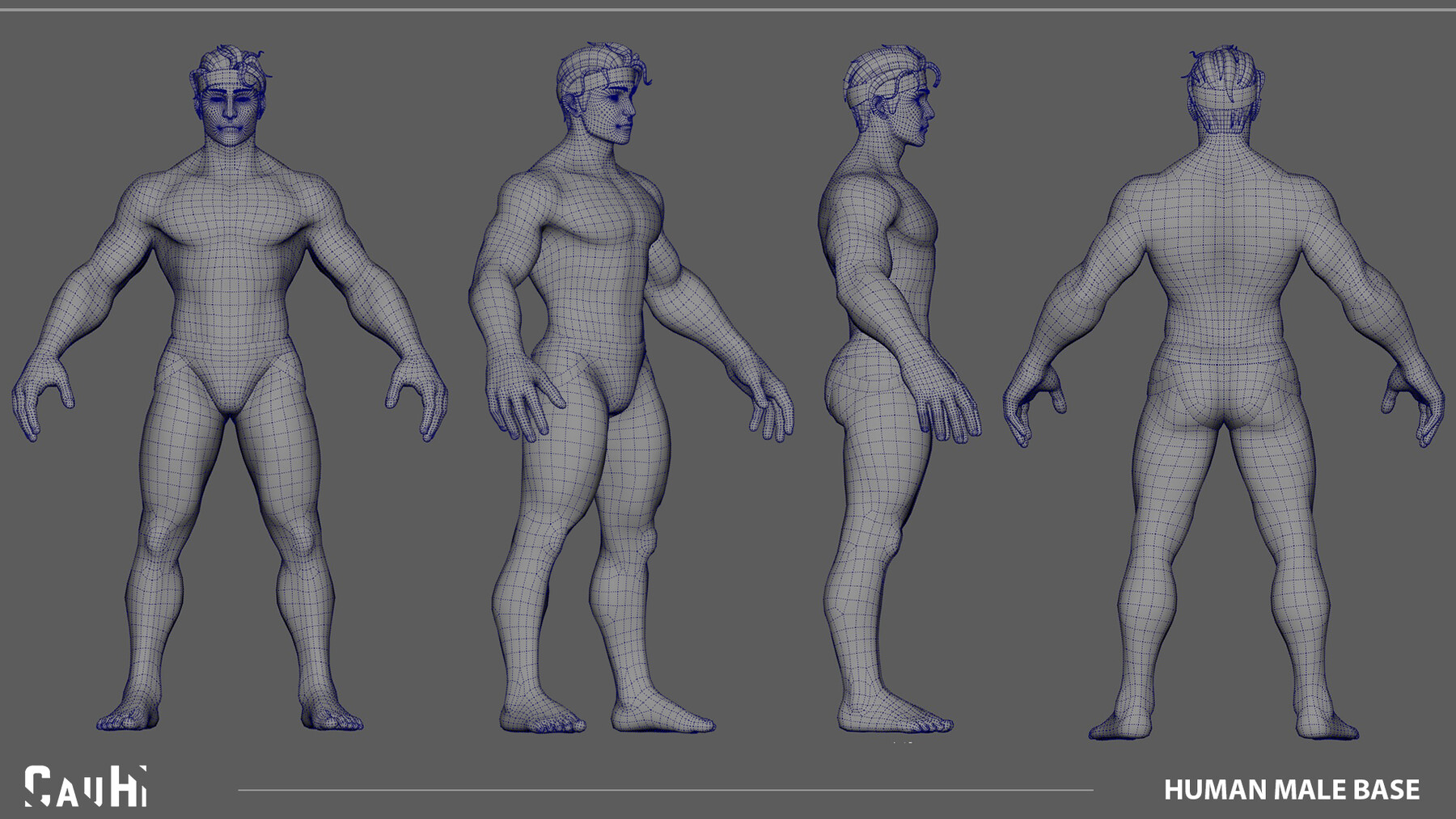Screen dimensions: 1456x819
Task: Click the front view male model
Action: [x=231, y=388]
